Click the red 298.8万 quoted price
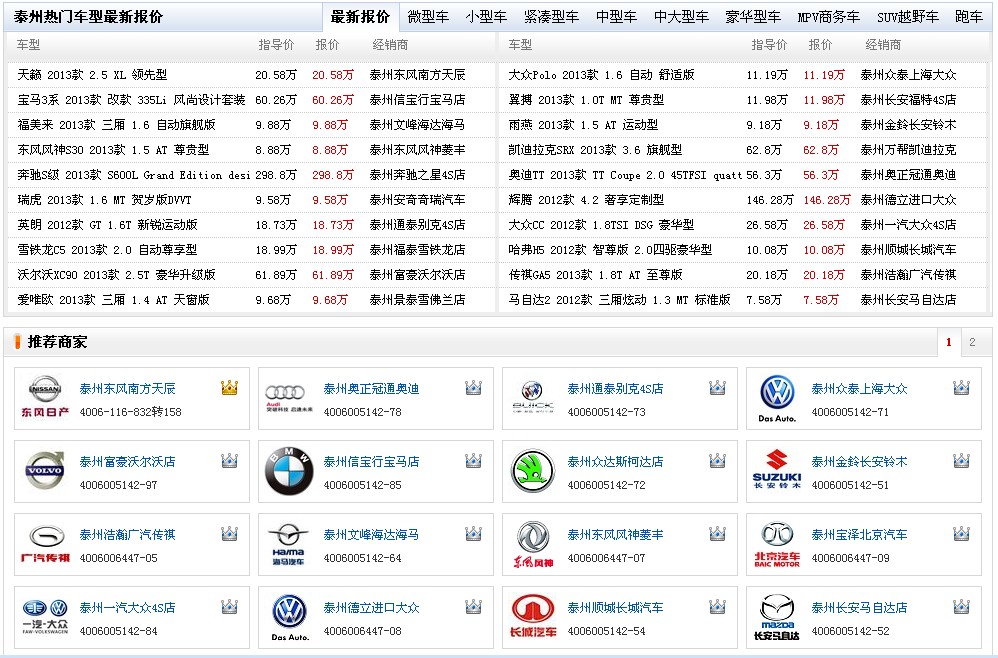 click(333, 175)
